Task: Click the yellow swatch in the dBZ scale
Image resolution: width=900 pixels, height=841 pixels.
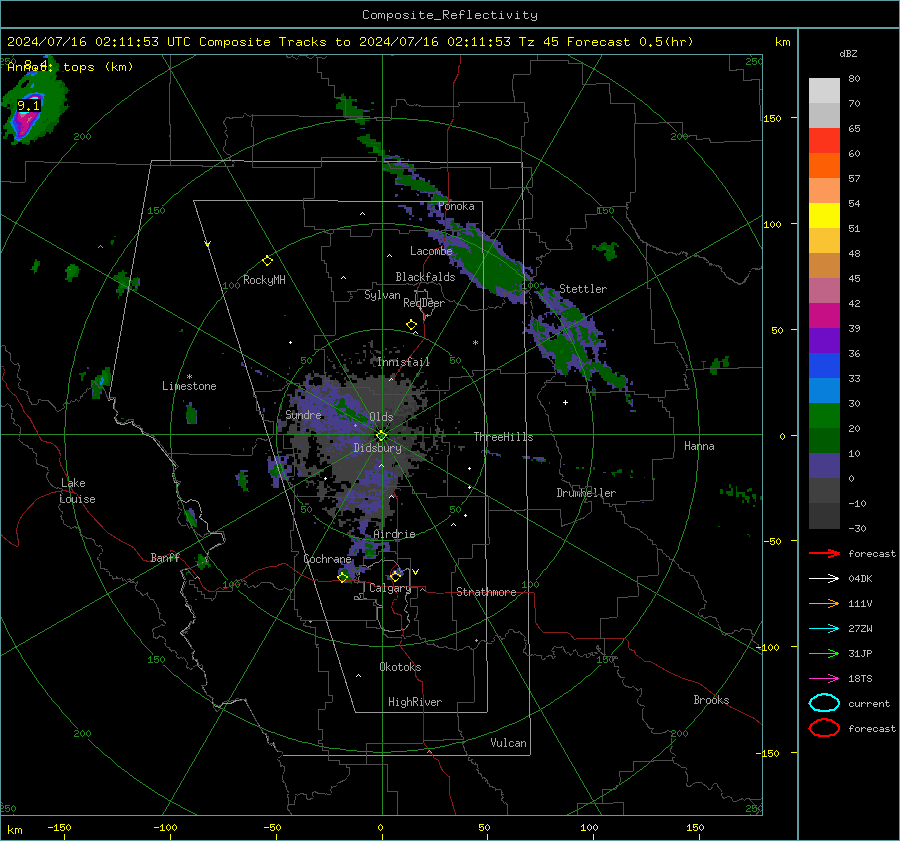Action: pyautogui.click(x=824, y=215)
